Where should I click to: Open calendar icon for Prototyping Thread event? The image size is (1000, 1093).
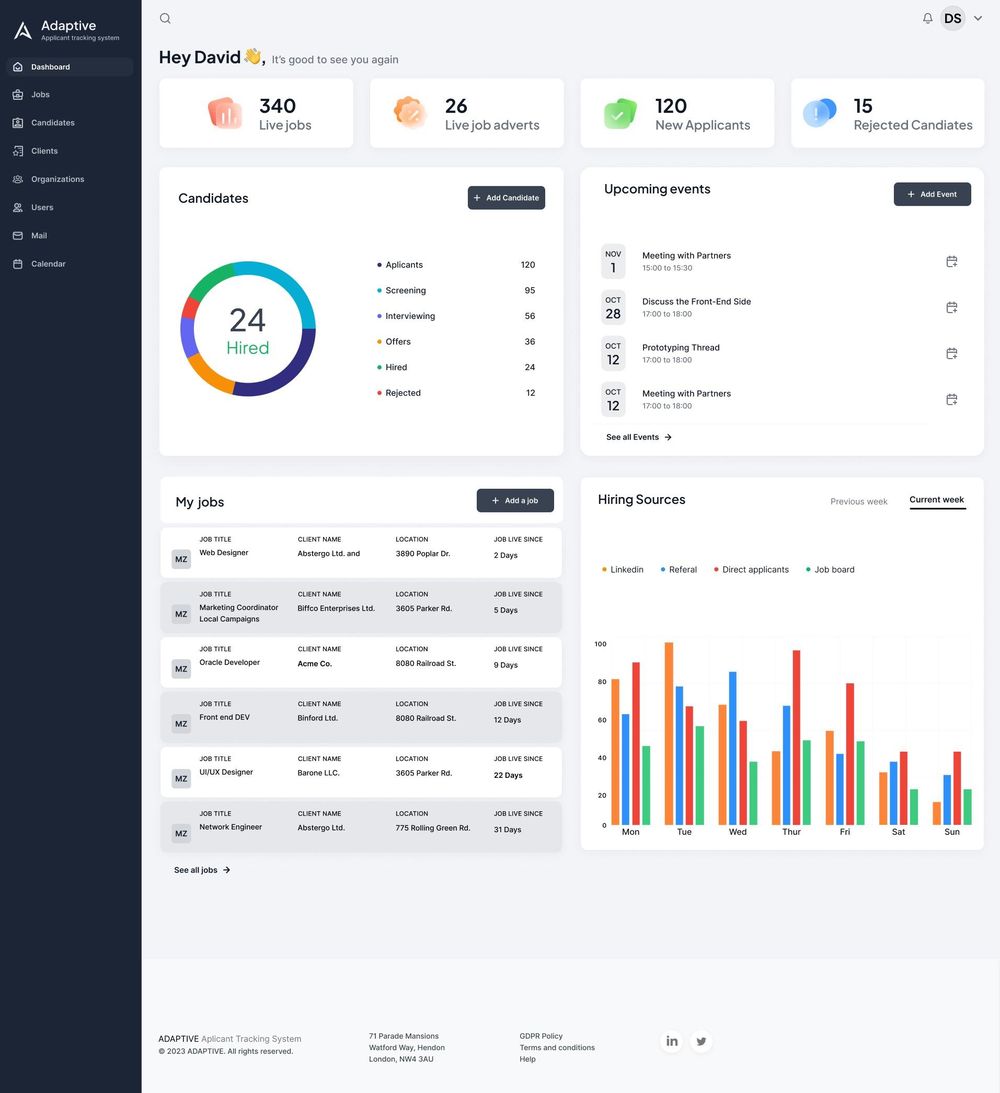point(951,353)
